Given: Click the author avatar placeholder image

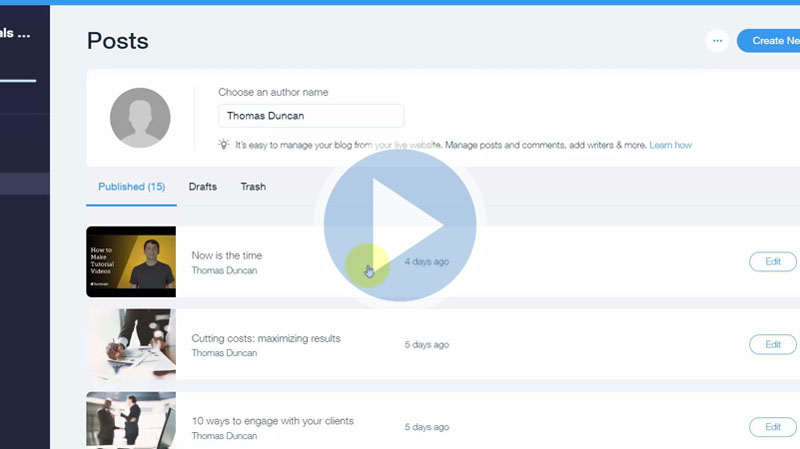Looking at the screenshot, I should pos(140,118).
